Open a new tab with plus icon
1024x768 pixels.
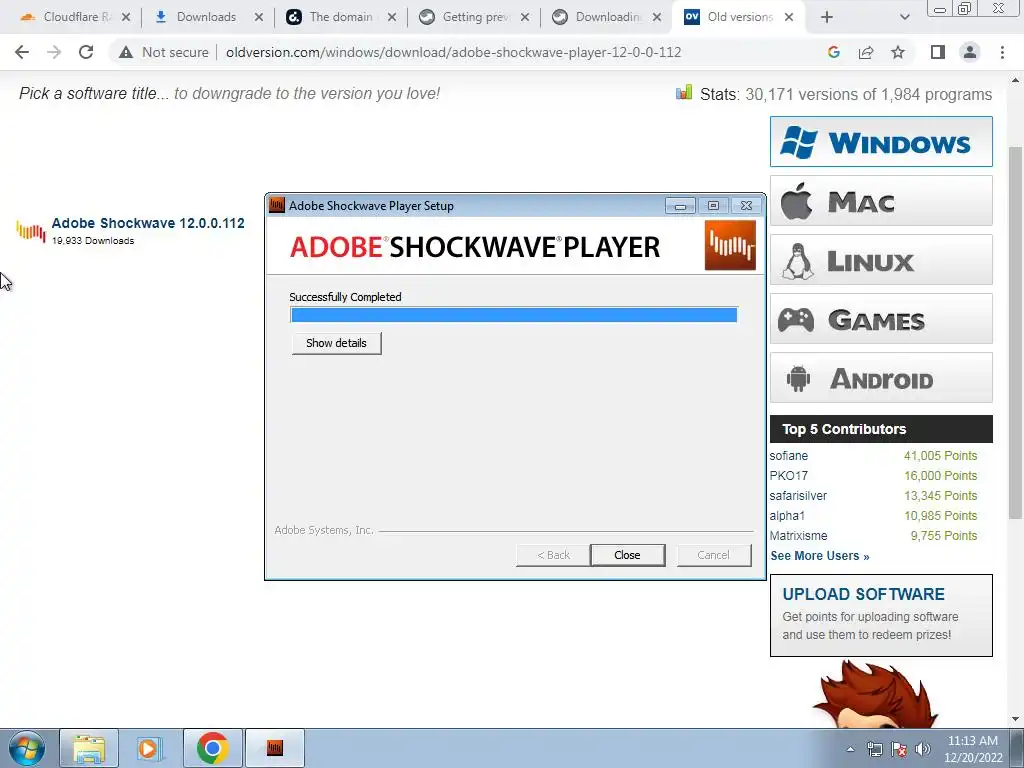coord(827,18)
